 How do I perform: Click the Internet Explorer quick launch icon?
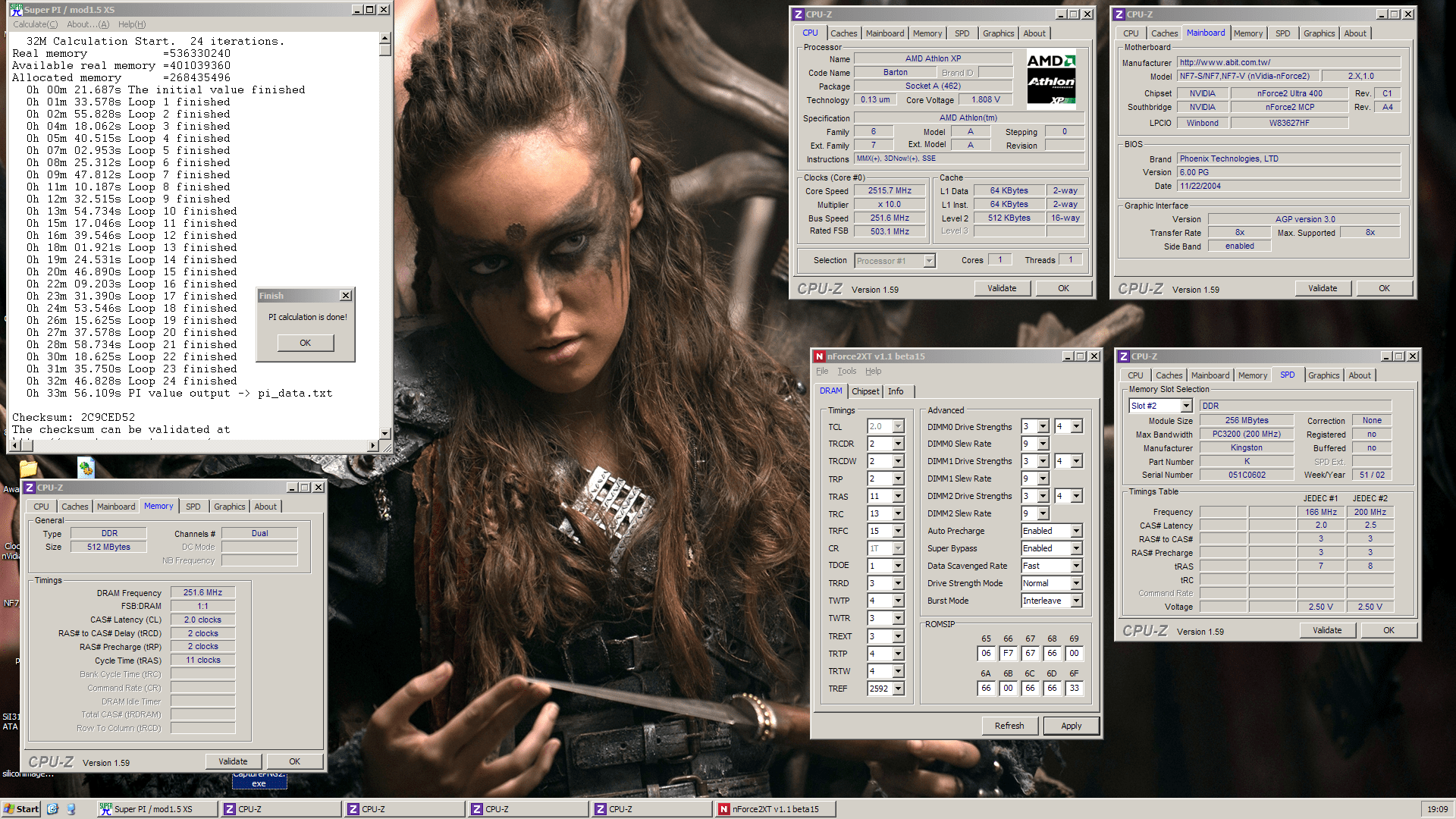(52, 809)
